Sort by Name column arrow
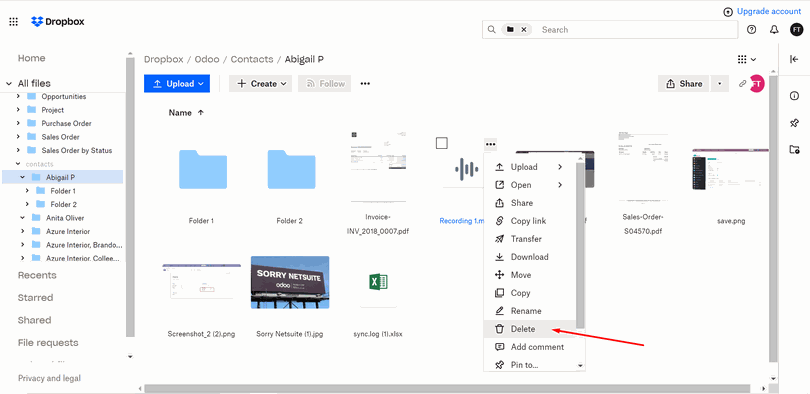The image size is (810, 394). pyautogui.click(x=201, y=113)
